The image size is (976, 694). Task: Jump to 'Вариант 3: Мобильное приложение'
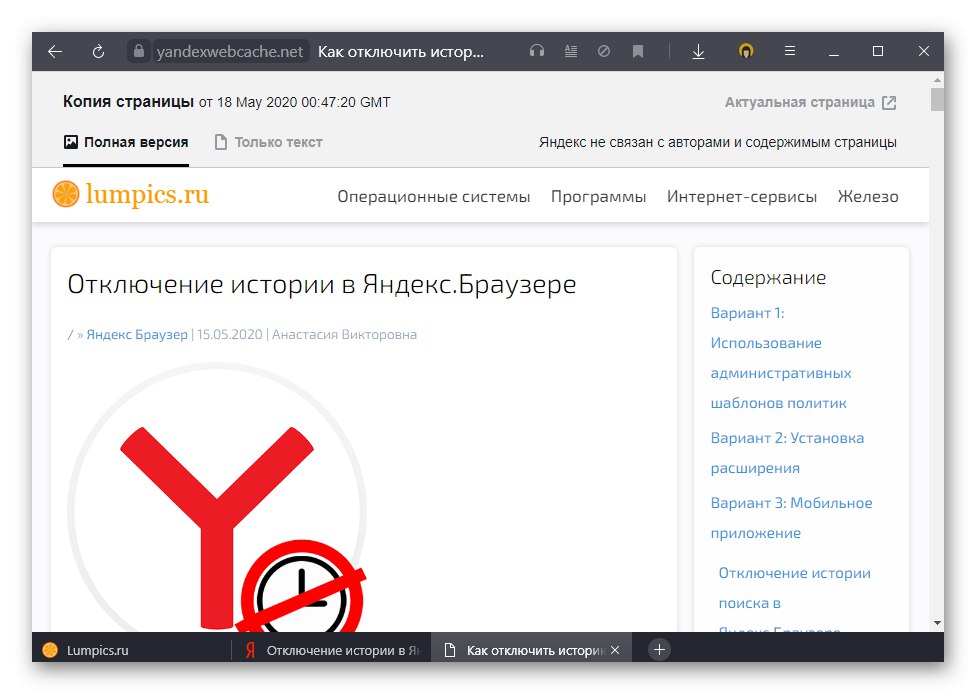(791, 518)
